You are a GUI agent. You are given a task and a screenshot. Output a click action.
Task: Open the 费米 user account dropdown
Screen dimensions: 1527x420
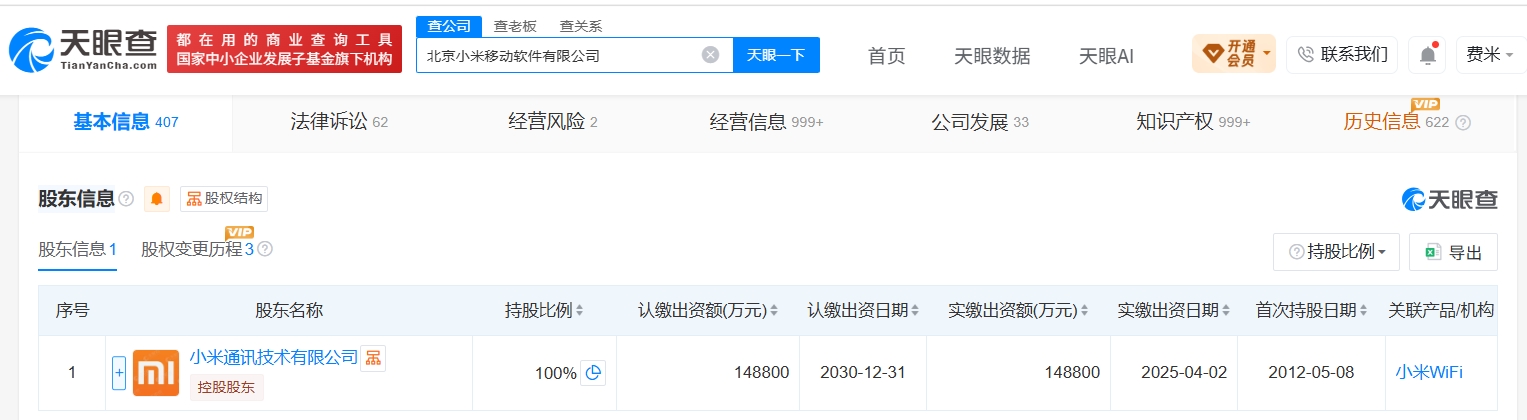1489,54
